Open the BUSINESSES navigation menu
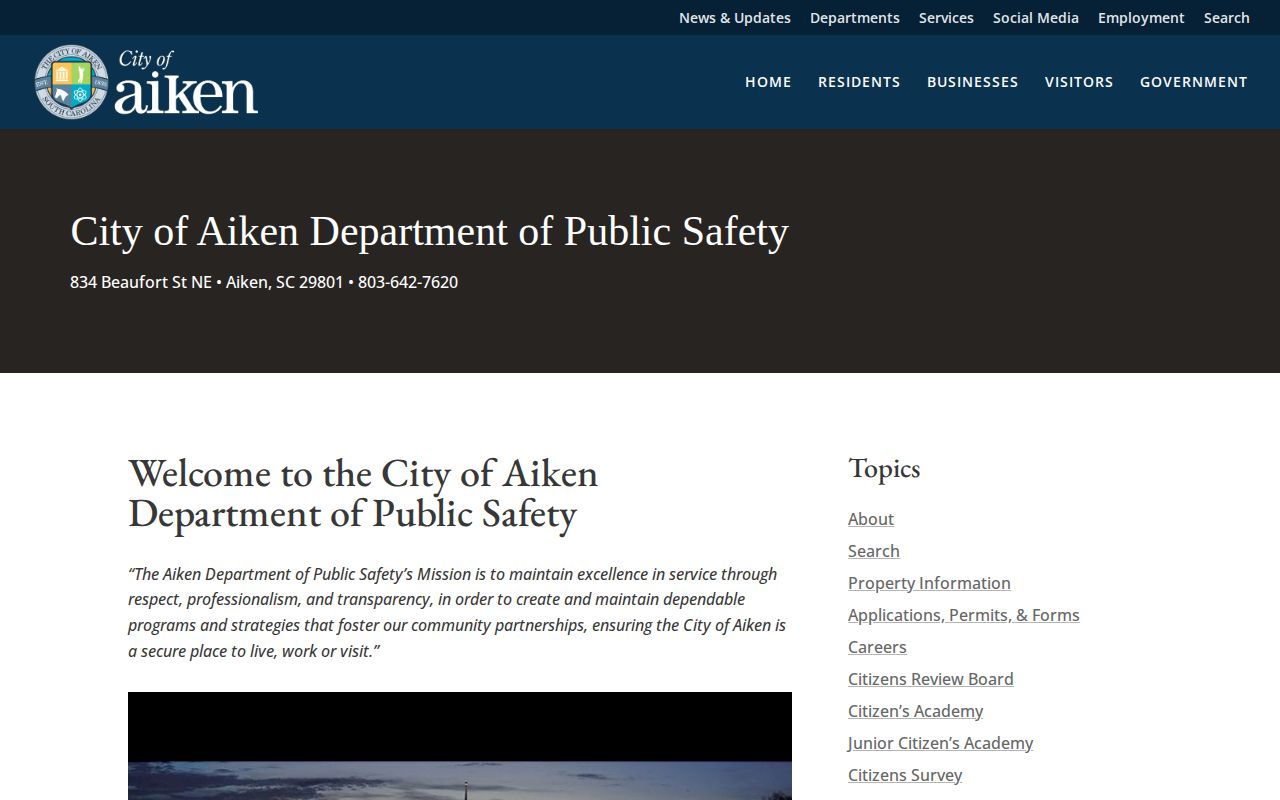The width and height of the screenshot is (1280, 800). point(973,82)
